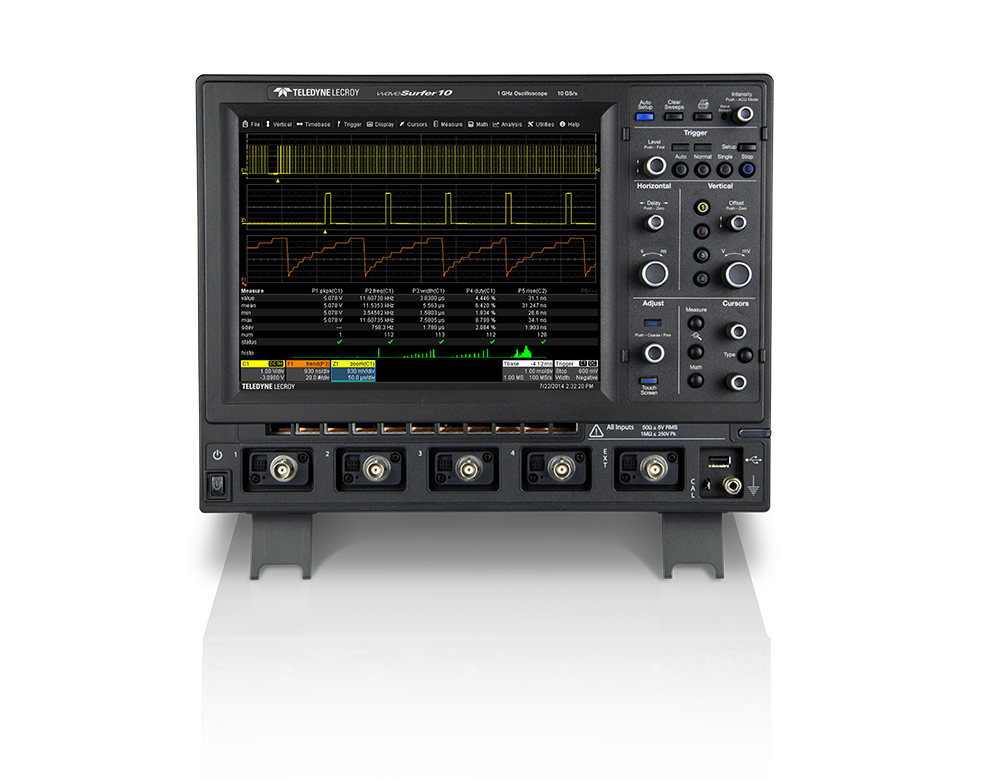Open the Tbase timebase descriptor box
The image size is (1000, 781).
coord(527,370)
